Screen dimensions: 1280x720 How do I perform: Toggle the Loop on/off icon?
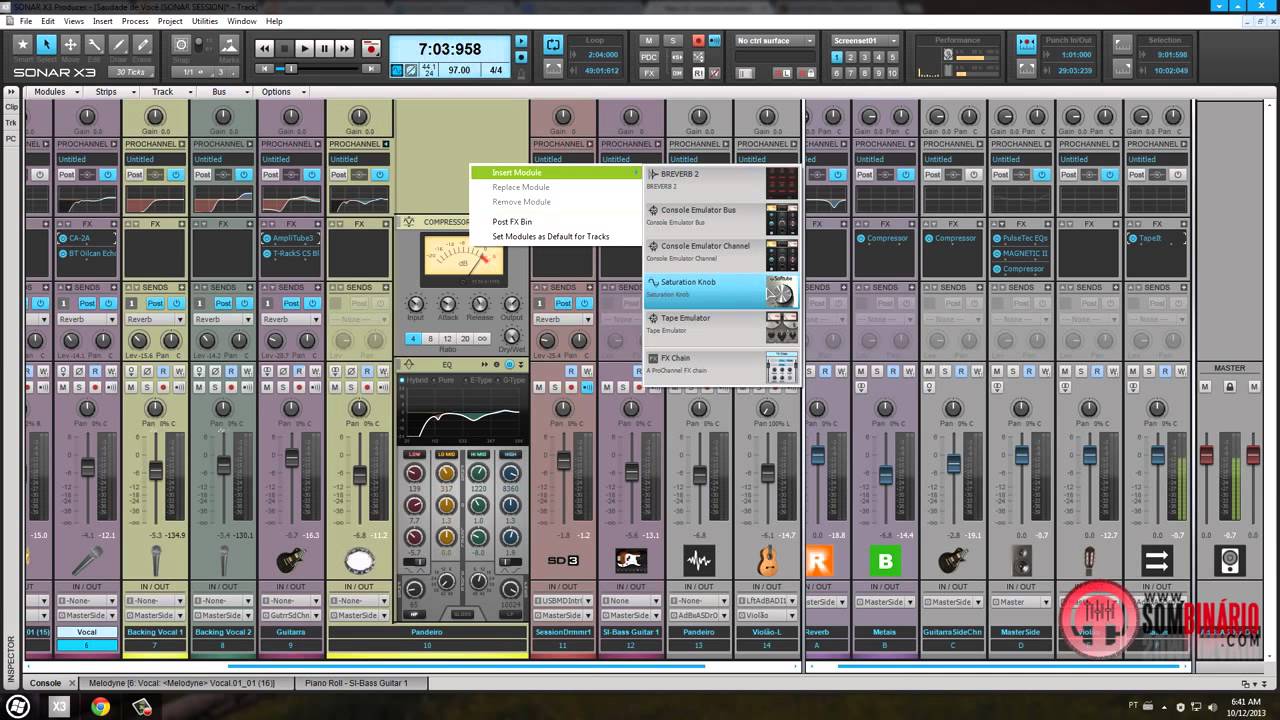click(553, 45)
